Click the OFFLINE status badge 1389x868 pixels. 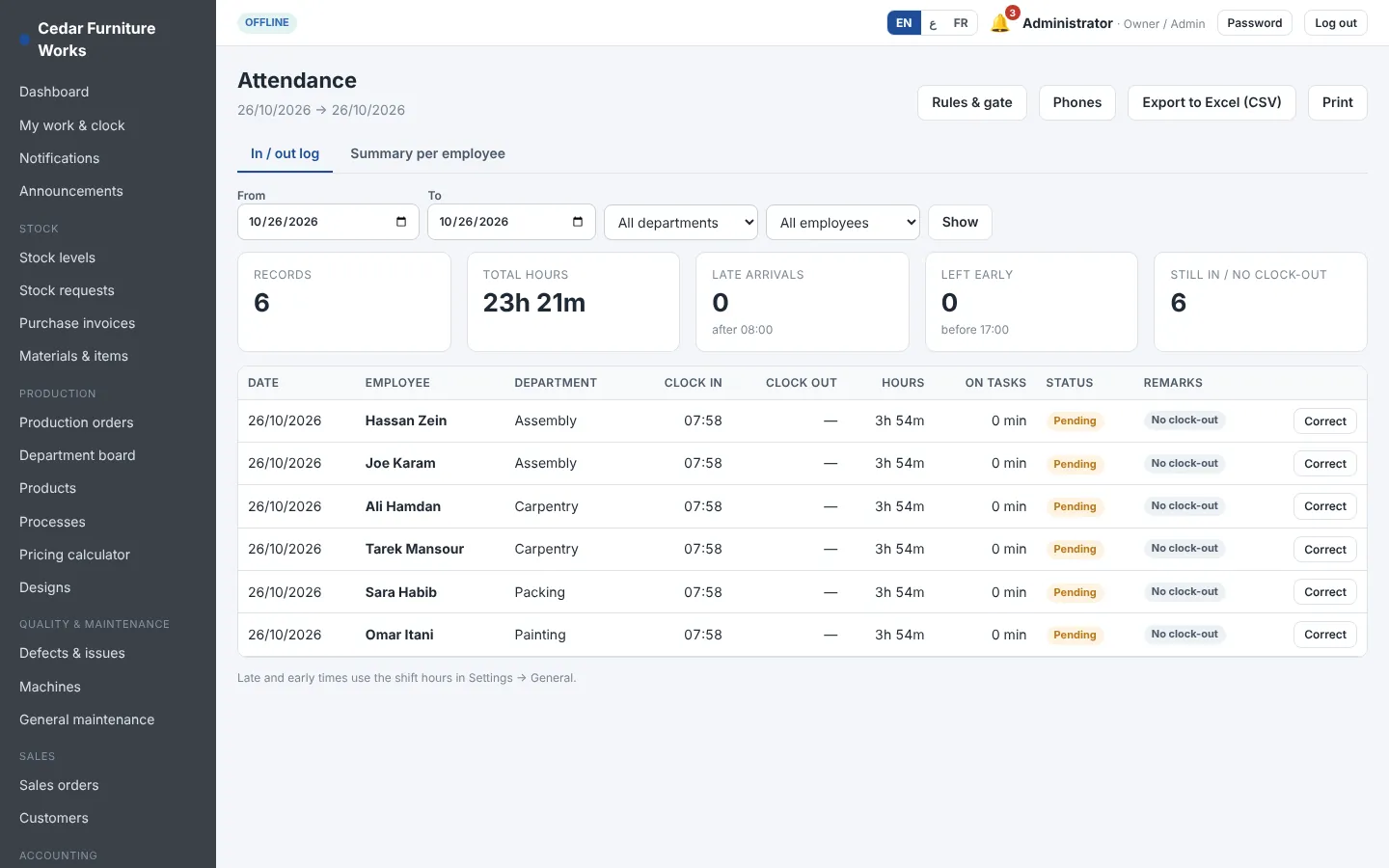(267, 23)
